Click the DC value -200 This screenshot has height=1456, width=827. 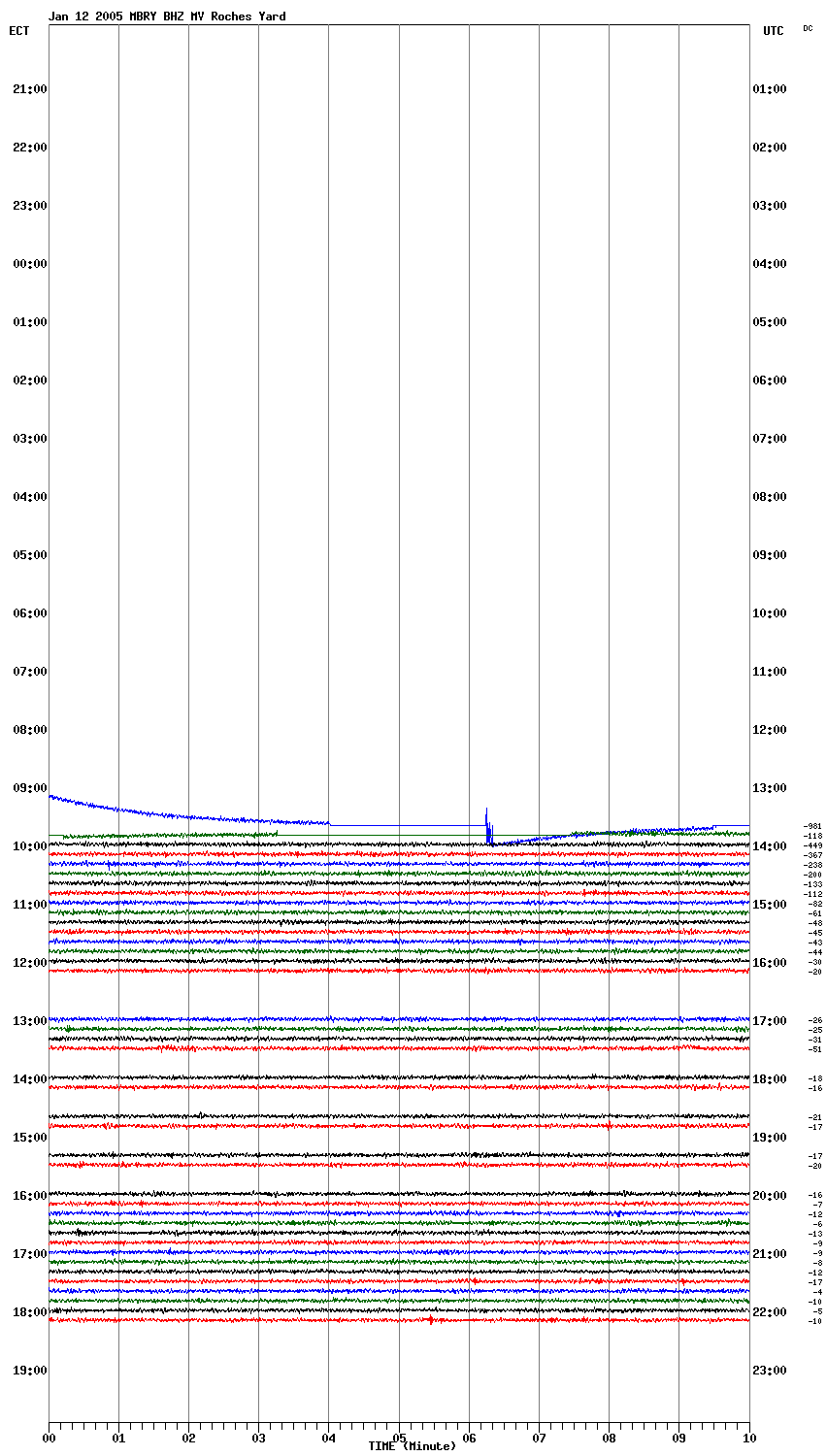pyautogui.click(x=812, y=875)
